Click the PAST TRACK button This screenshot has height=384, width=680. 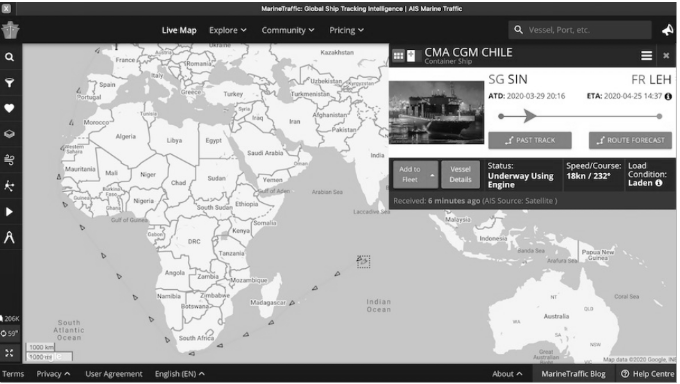click(530, 140)
